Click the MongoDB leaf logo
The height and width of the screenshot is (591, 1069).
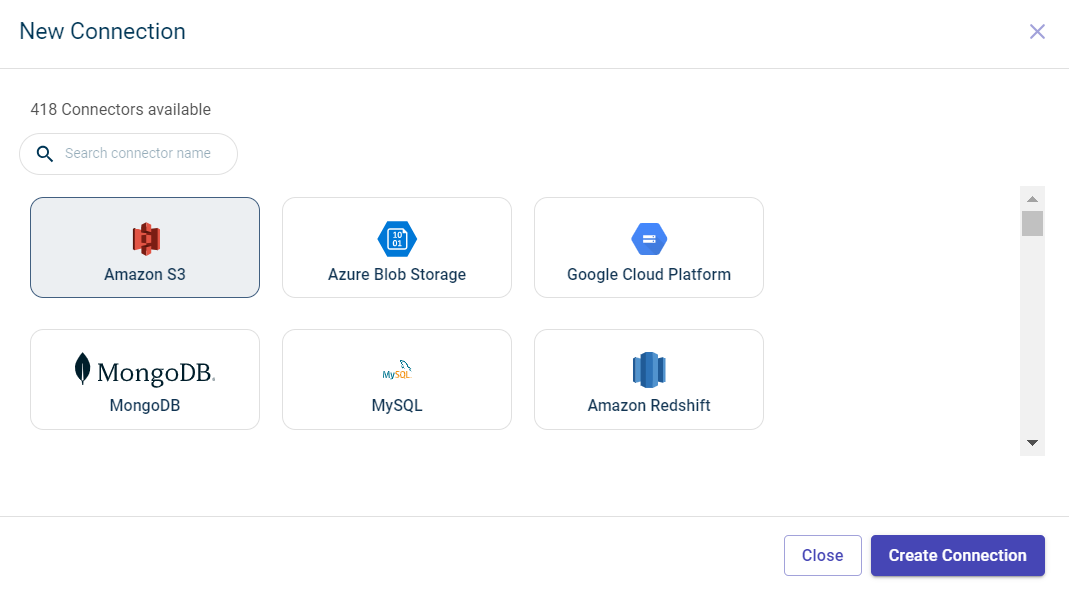[x=83, y=369]
